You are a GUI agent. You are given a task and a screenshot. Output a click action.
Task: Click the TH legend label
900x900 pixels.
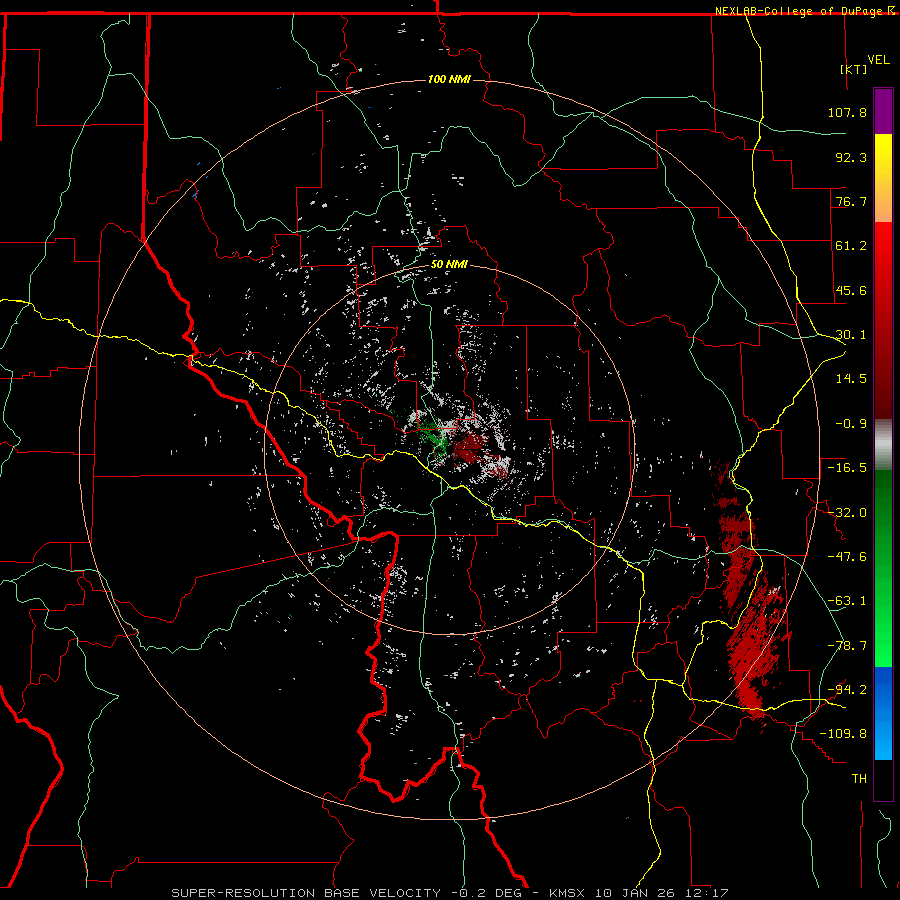pos(859,779)
